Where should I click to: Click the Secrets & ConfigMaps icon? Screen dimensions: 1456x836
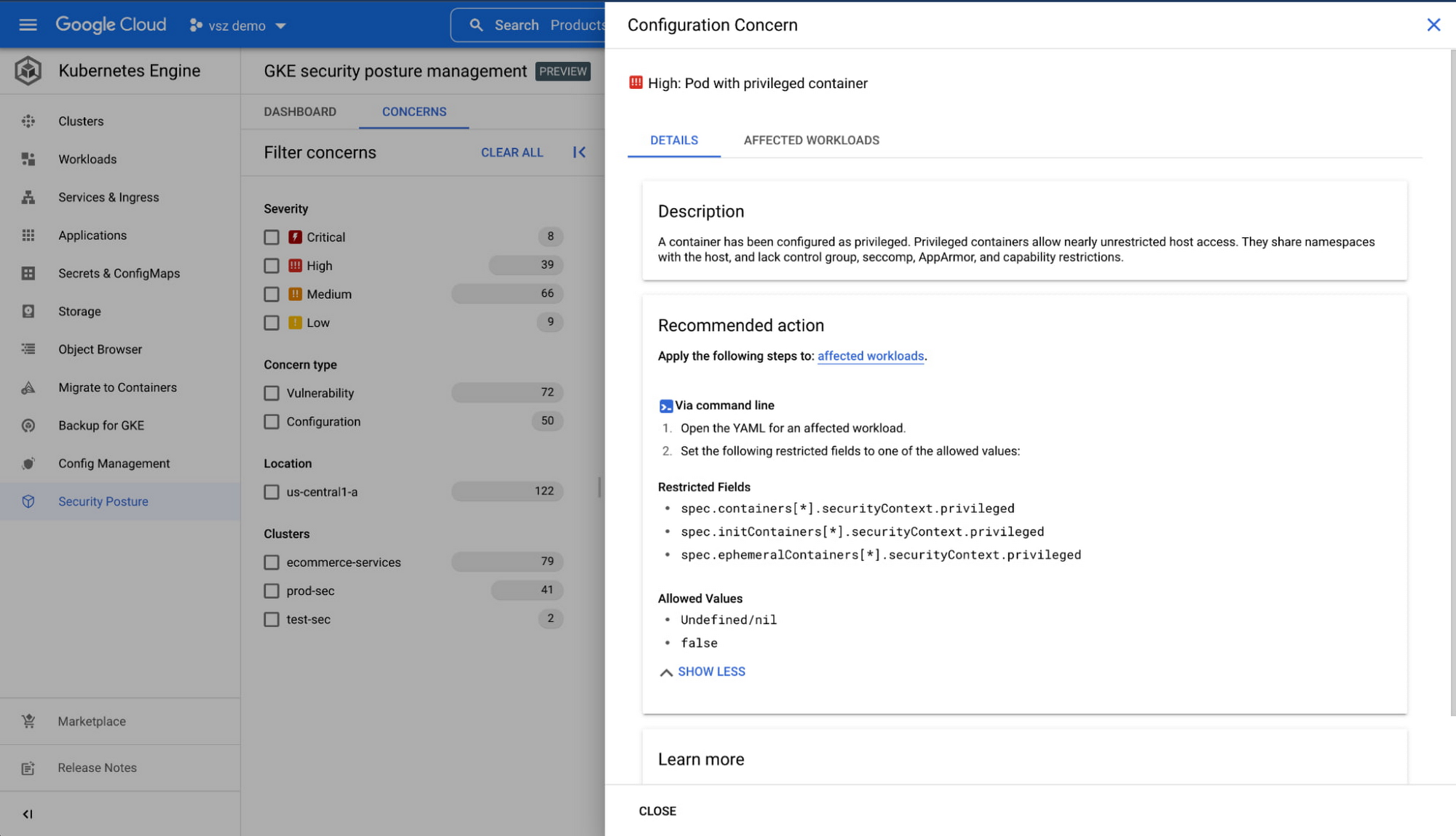(28, 273)
